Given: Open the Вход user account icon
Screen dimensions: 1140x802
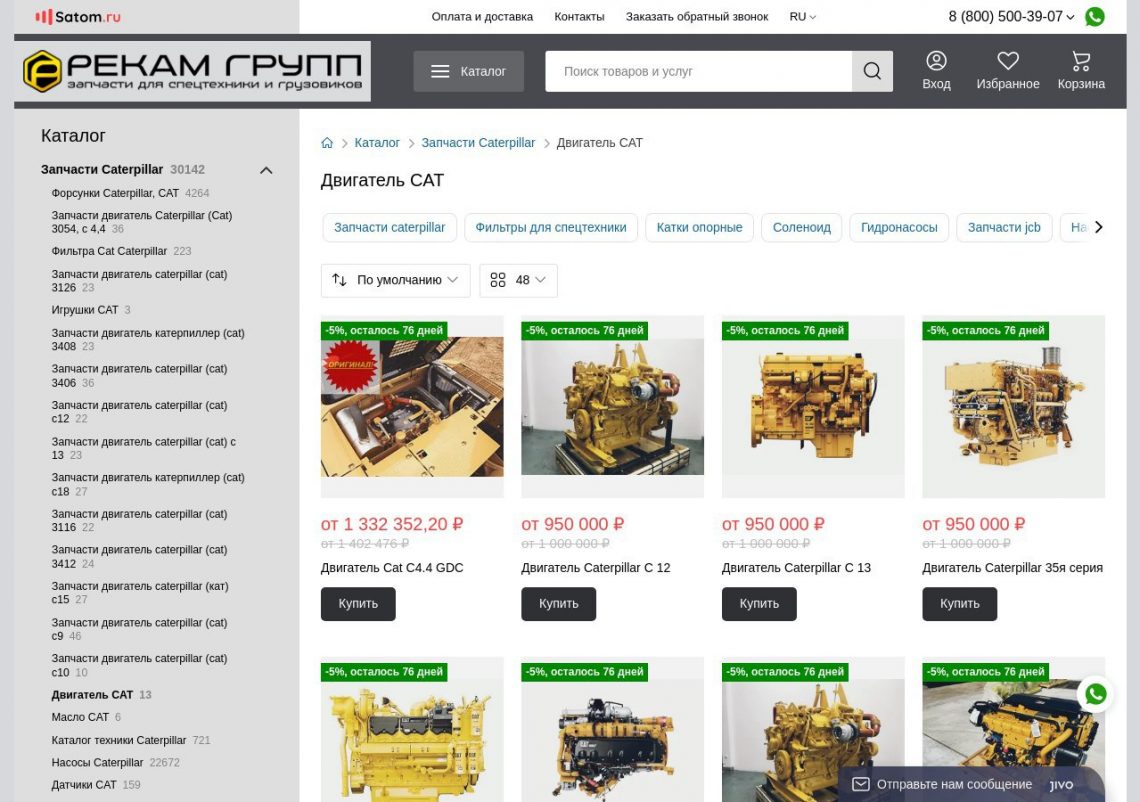Looking at the screenshot, I should click(936, 71).
